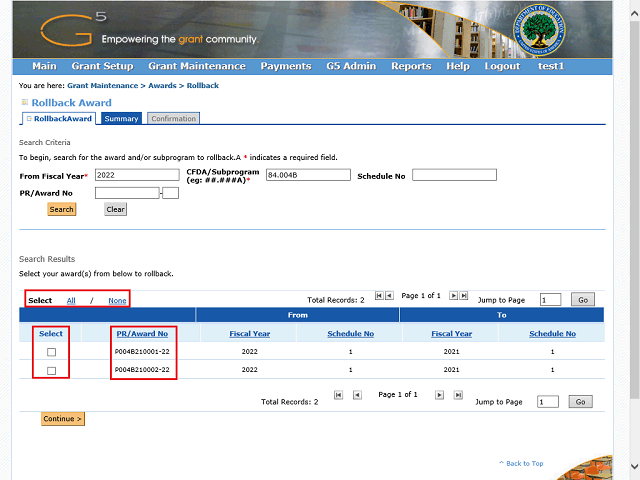Click the Search button
This screenshot has width=640, height=480.
(62, 210)
